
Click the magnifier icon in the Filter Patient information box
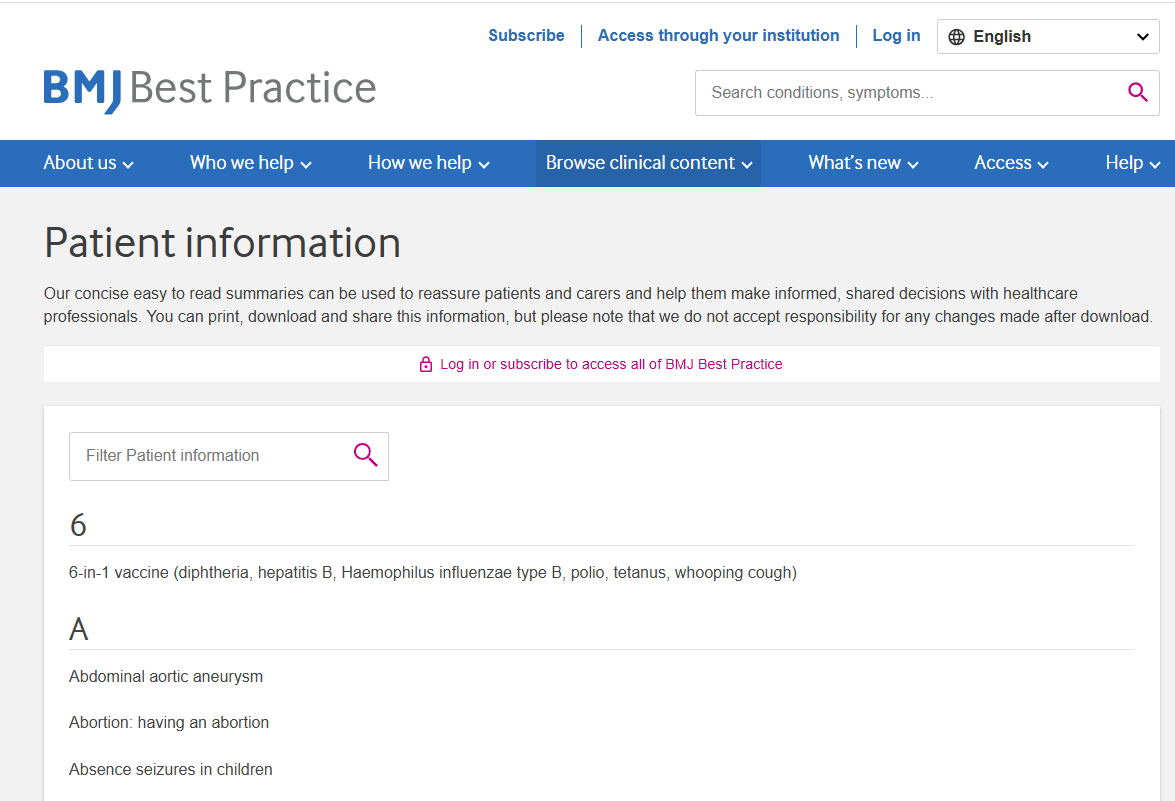pos(365,454)
